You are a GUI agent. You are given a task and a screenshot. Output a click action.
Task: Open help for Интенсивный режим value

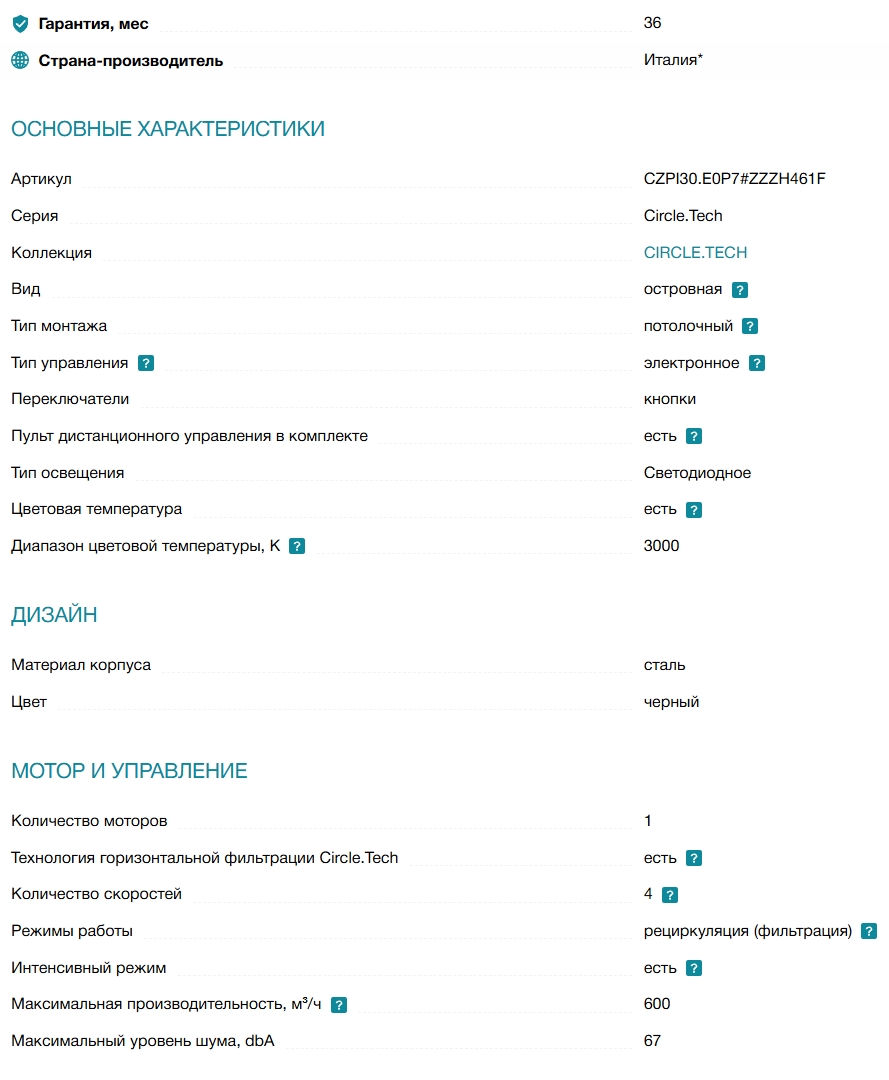[694, 968]
